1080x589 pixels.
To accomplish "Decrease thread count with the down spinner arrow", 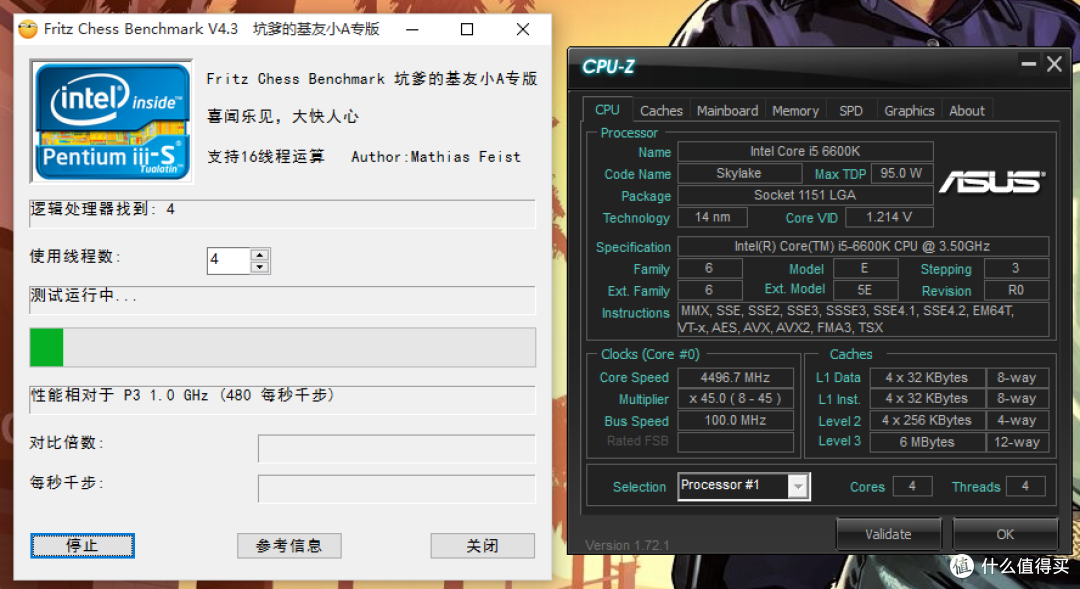I will click(260, 267).
